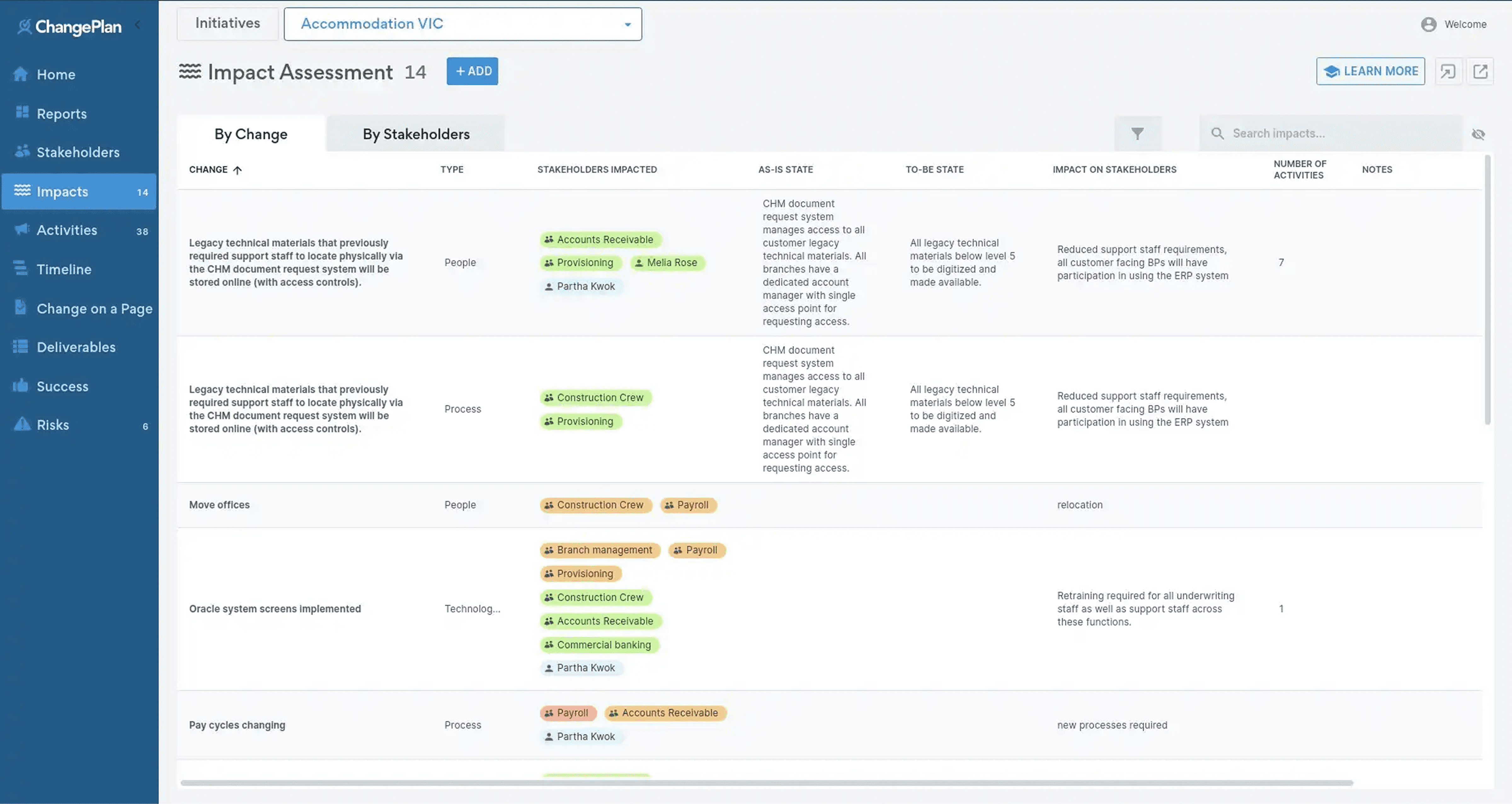Screen dimensions: 1512x804
Task: Open the external link export icon
Action: point(1480,71)
